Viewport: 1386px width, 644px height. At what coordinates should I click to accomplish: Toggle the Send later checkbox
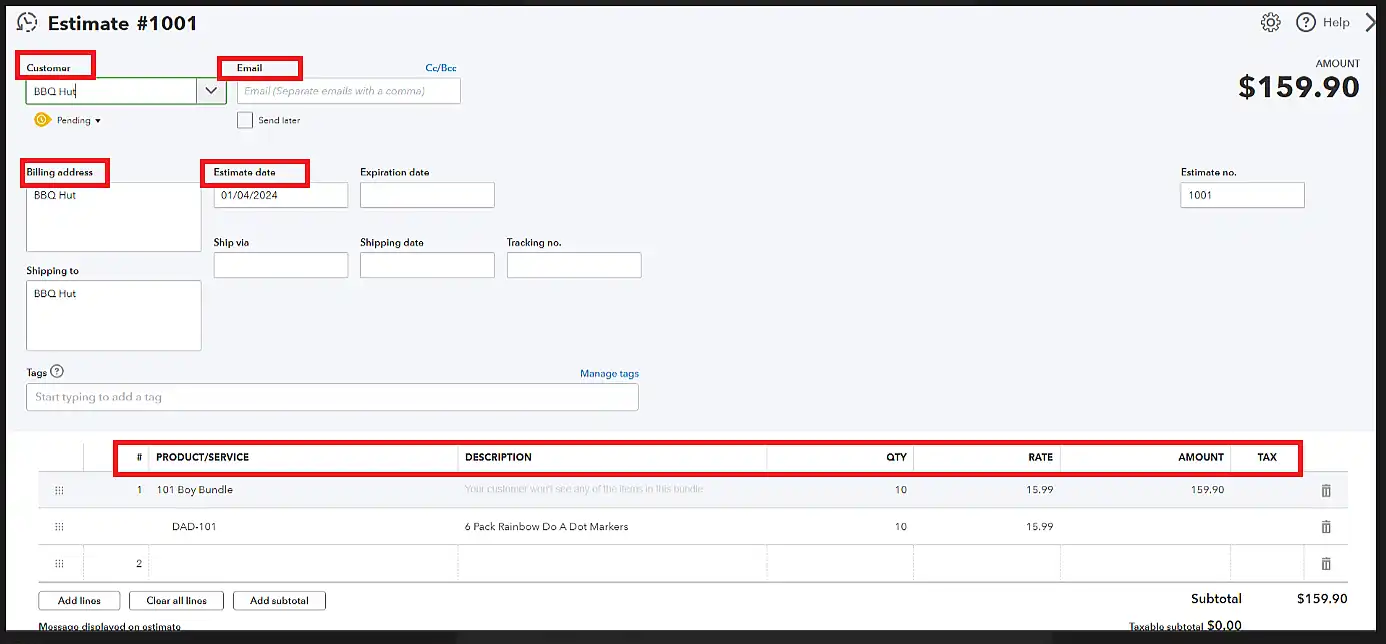tap(245, 120)
